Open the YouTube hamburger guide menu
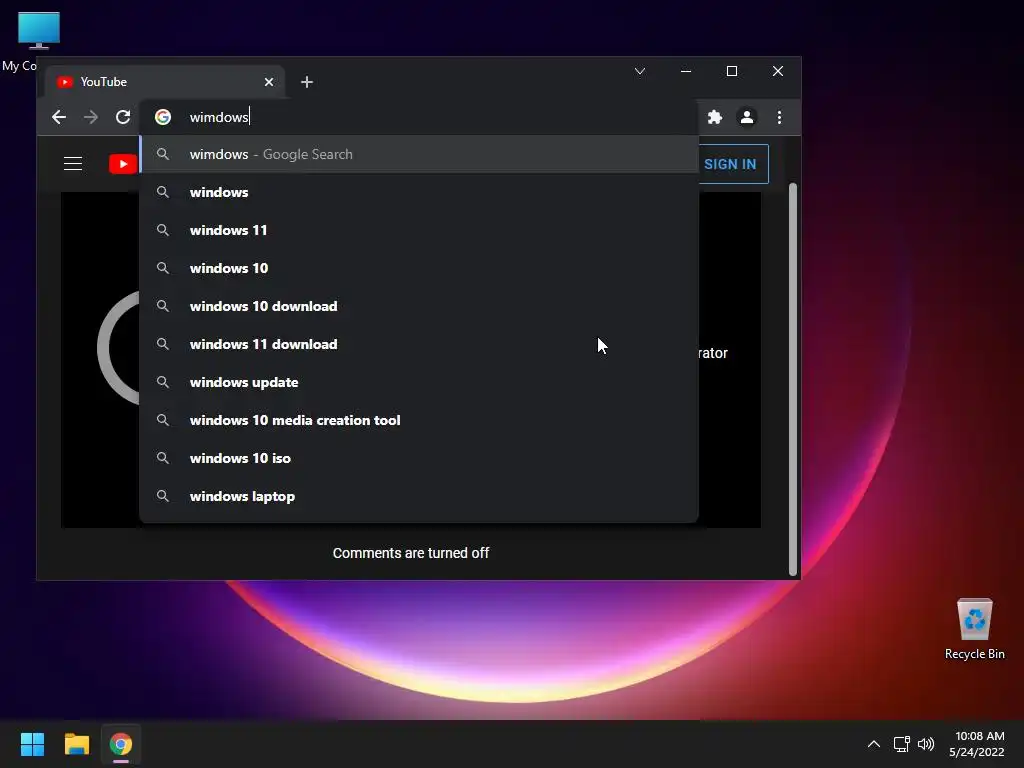1024x768 pixels. 73,163
